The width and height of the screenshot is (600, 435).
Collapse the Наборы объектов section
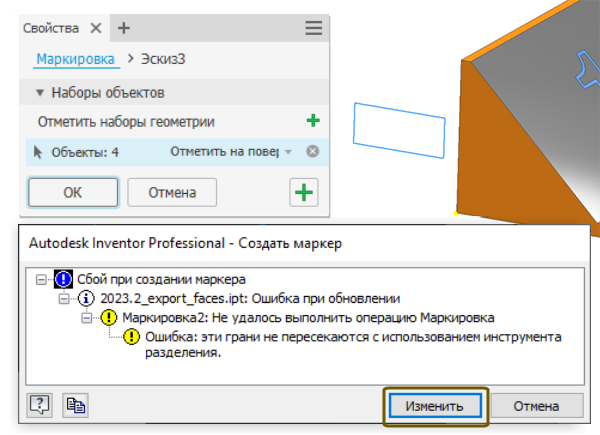[40, 93]
